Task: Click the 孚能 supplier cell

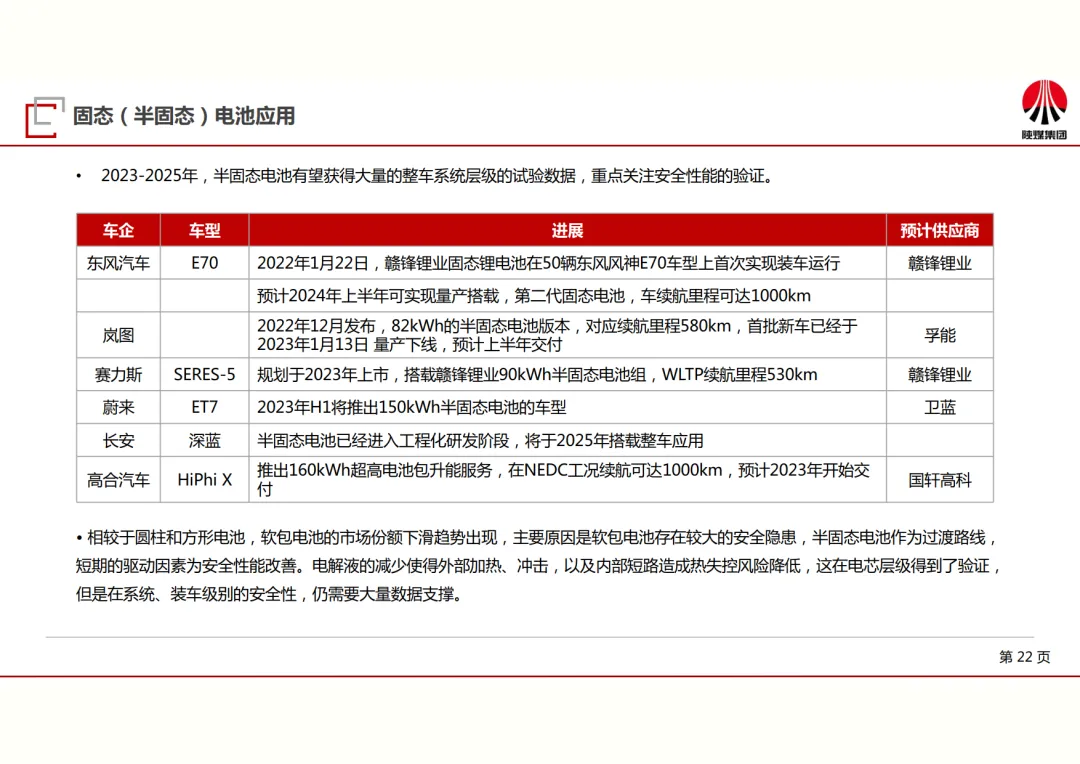Action: pos(939,335)
